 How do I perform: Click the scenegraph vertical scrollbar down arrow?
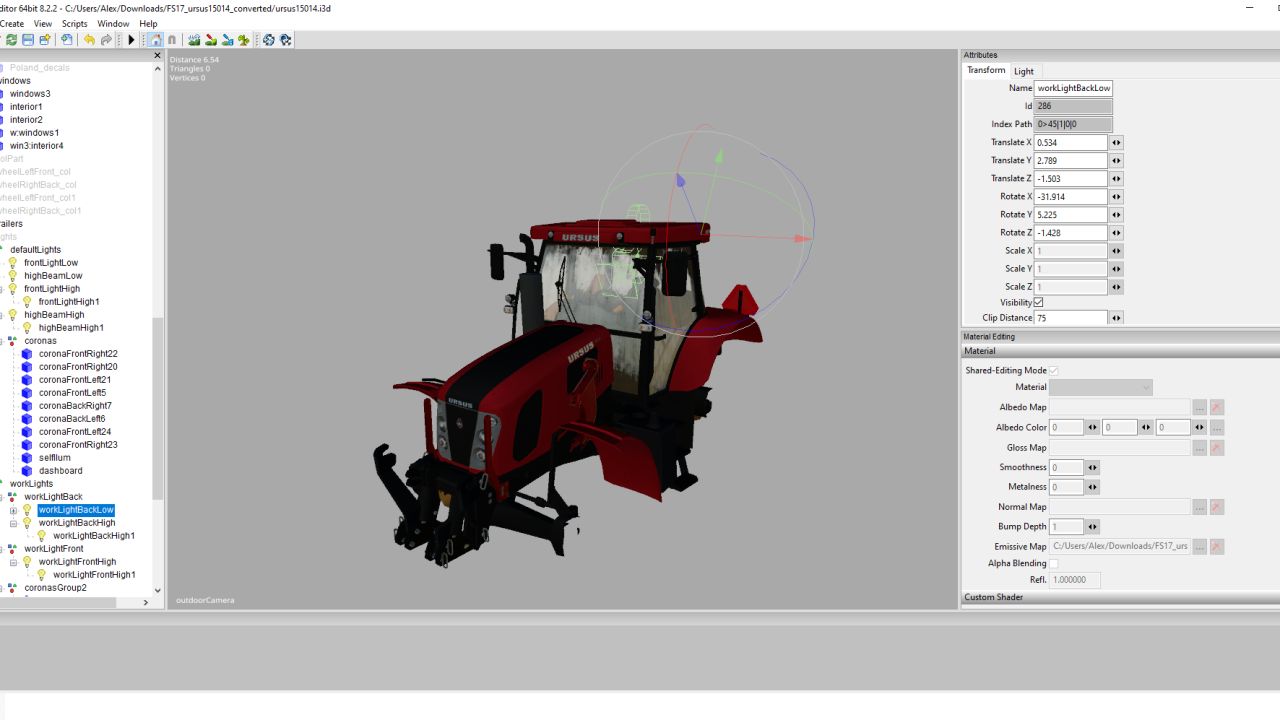157,590
